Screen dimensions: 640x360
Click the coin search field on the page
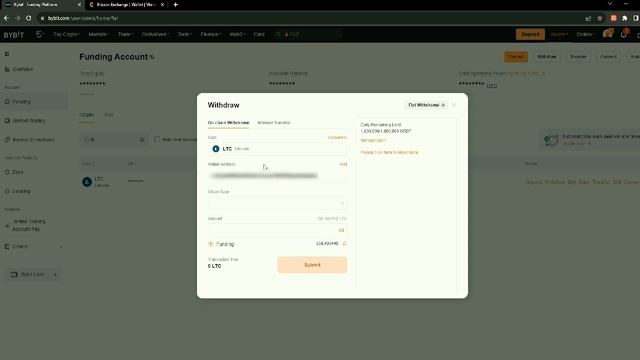click(x=114, y=140)
